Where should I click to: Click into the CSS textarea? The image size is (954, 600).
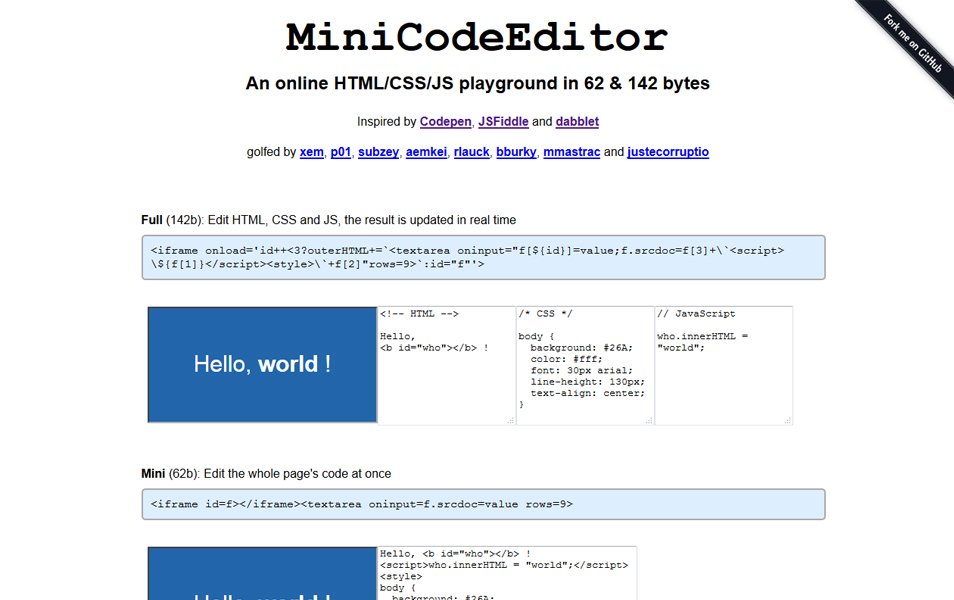point(585,365)
